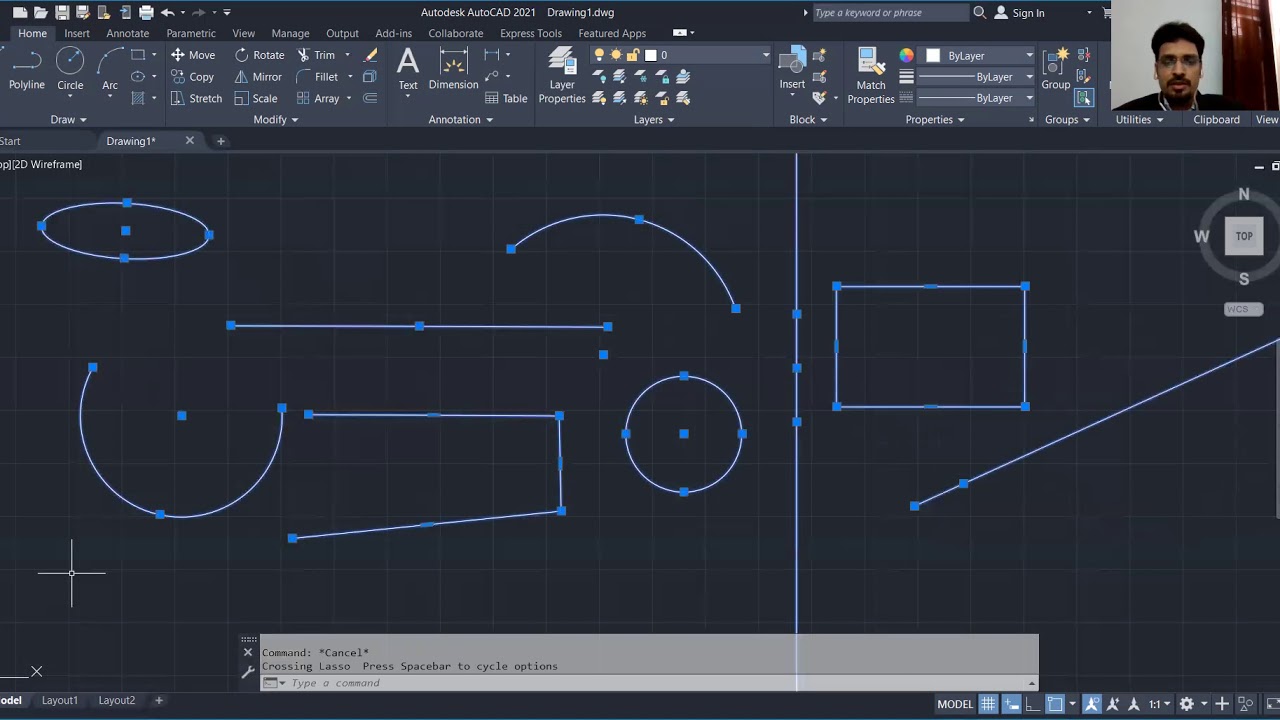The image size is (1280, 720).
Task: Select the Text annotation tool
Action: (408, 70)
